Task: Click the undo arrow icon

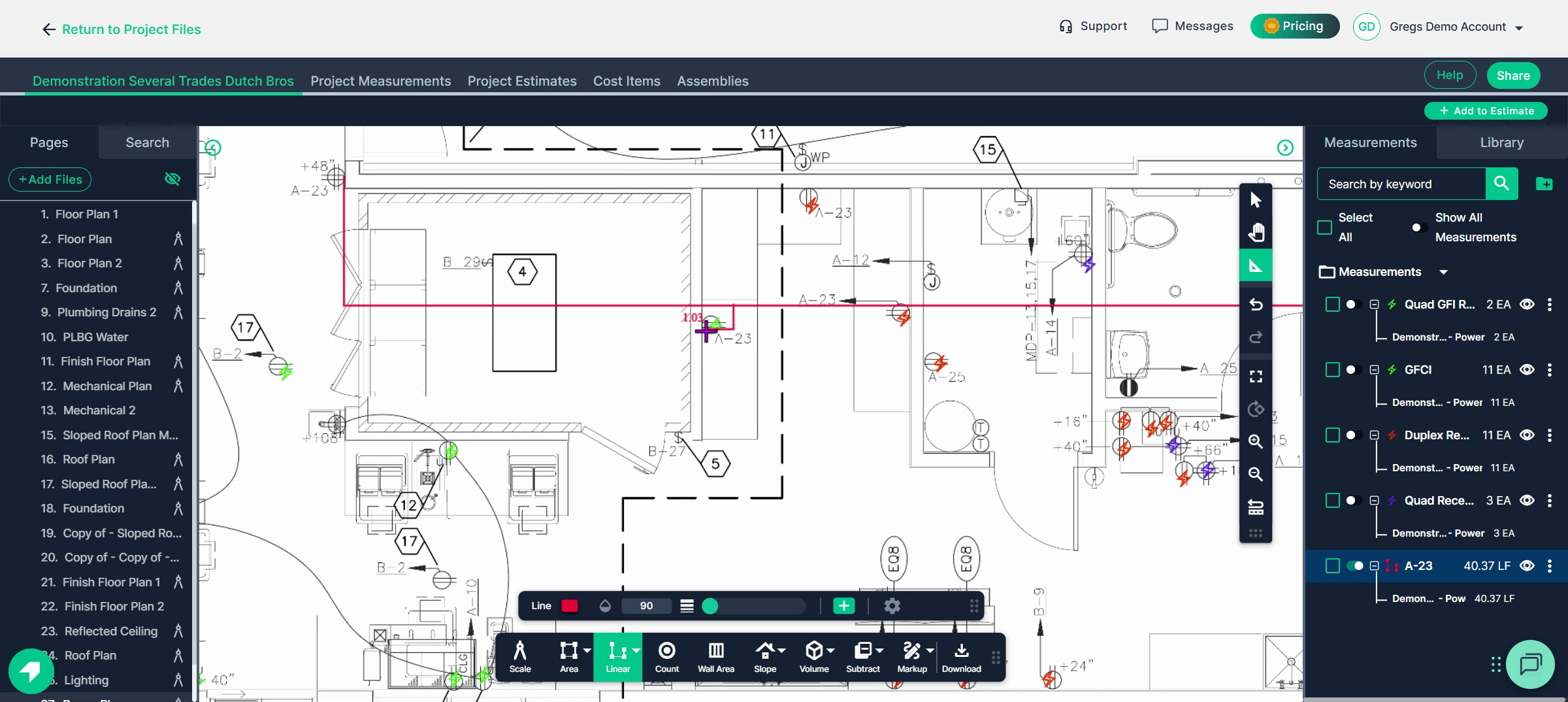Action: [1256, 305]
